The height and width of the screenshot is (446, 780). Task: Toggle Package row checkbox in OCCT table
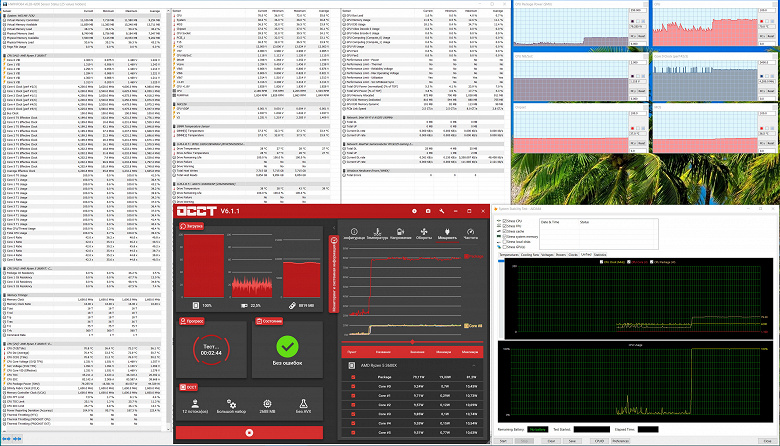click(x=353, y=377)
